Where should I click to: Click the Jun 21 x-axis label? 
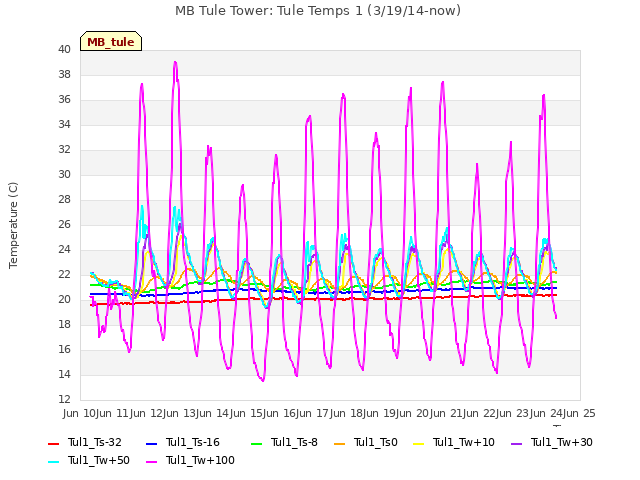point(447,413)
